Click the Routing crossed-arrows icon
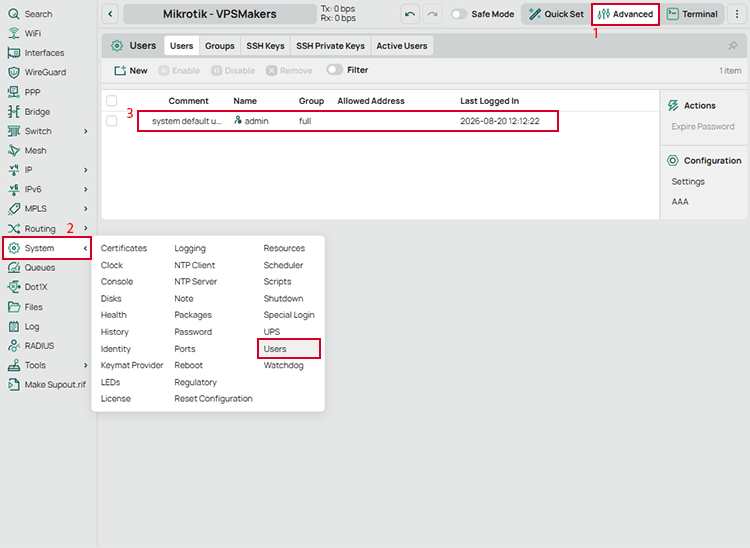Screen dimensions: 750x548 point(14,229)
